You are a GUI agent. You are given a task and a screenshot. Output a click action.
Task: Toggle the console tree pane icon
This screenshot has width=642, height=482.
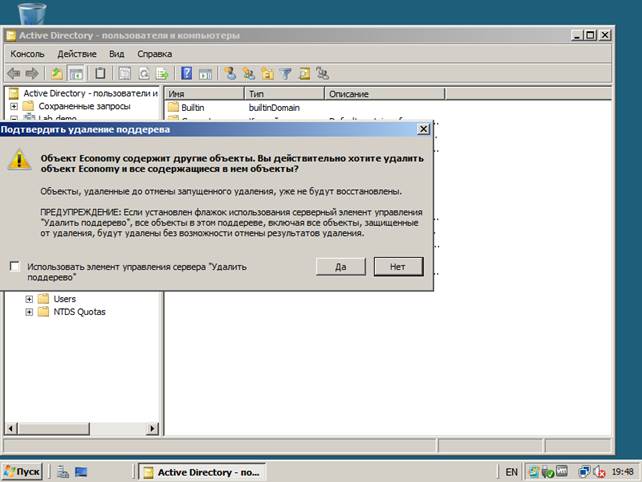tap(76, 74)
